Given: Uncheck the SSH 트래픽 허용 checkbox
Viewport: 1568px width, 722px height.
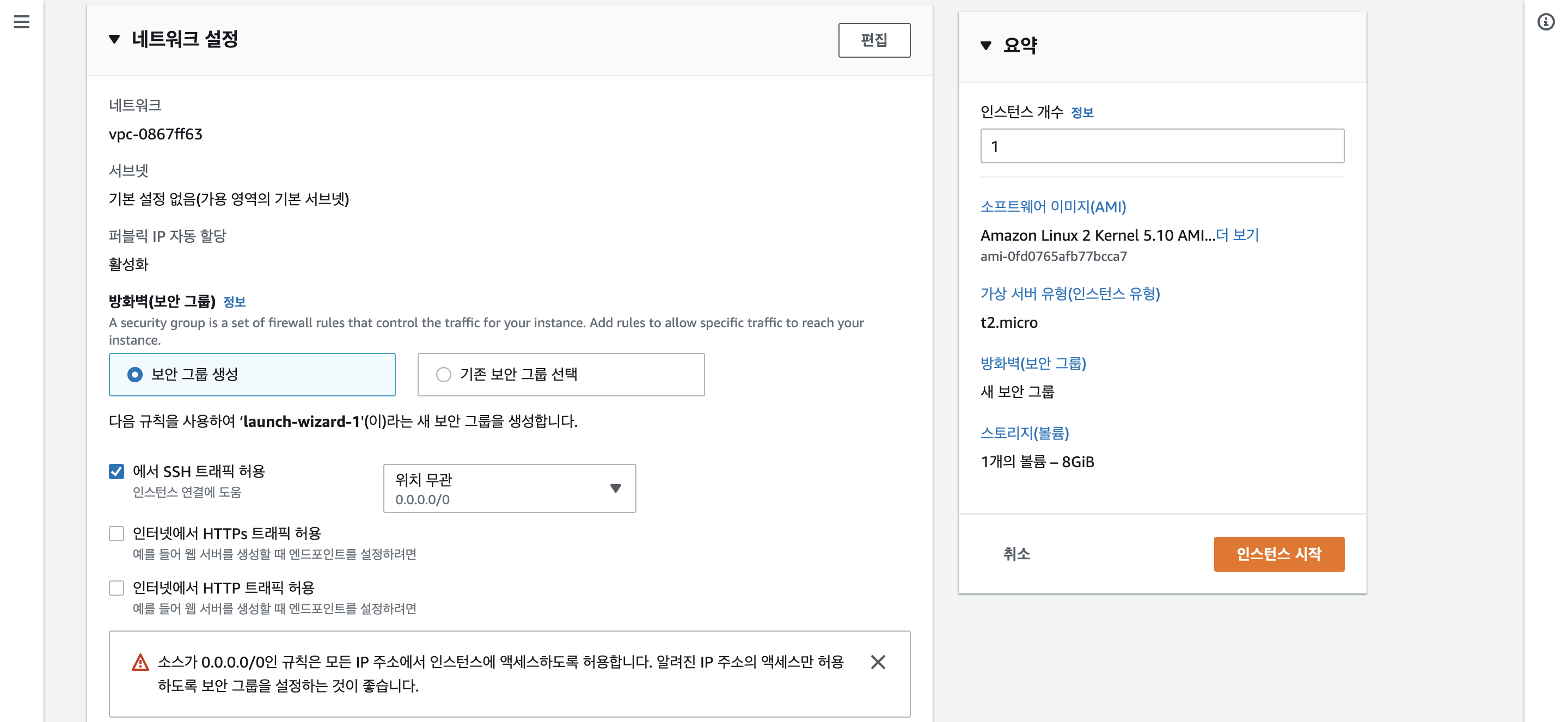Looking at the screenshot, I should [117, 471].
